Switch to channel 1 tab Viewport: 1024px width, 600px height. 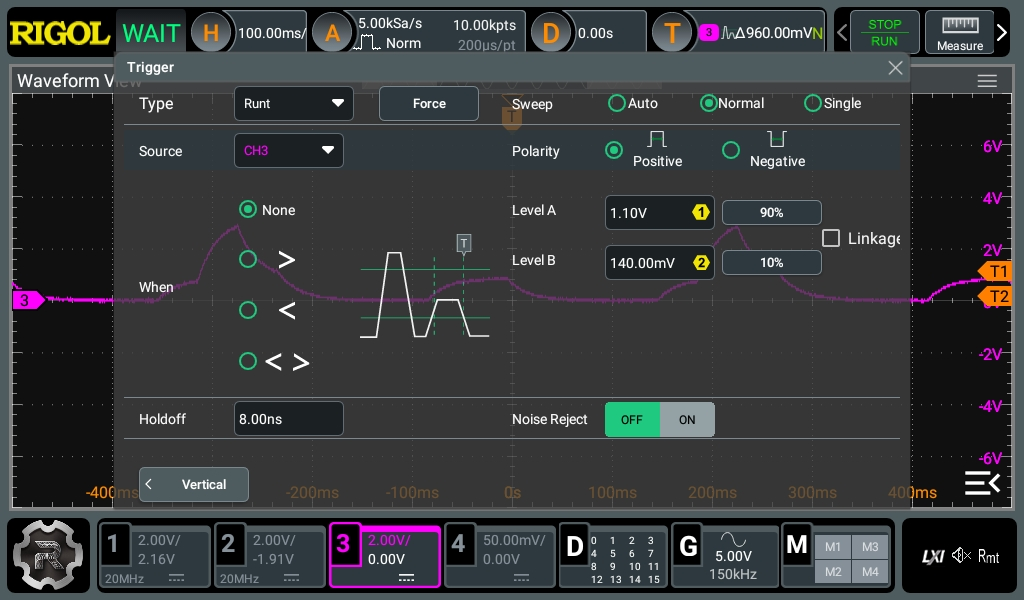point(155,555)
